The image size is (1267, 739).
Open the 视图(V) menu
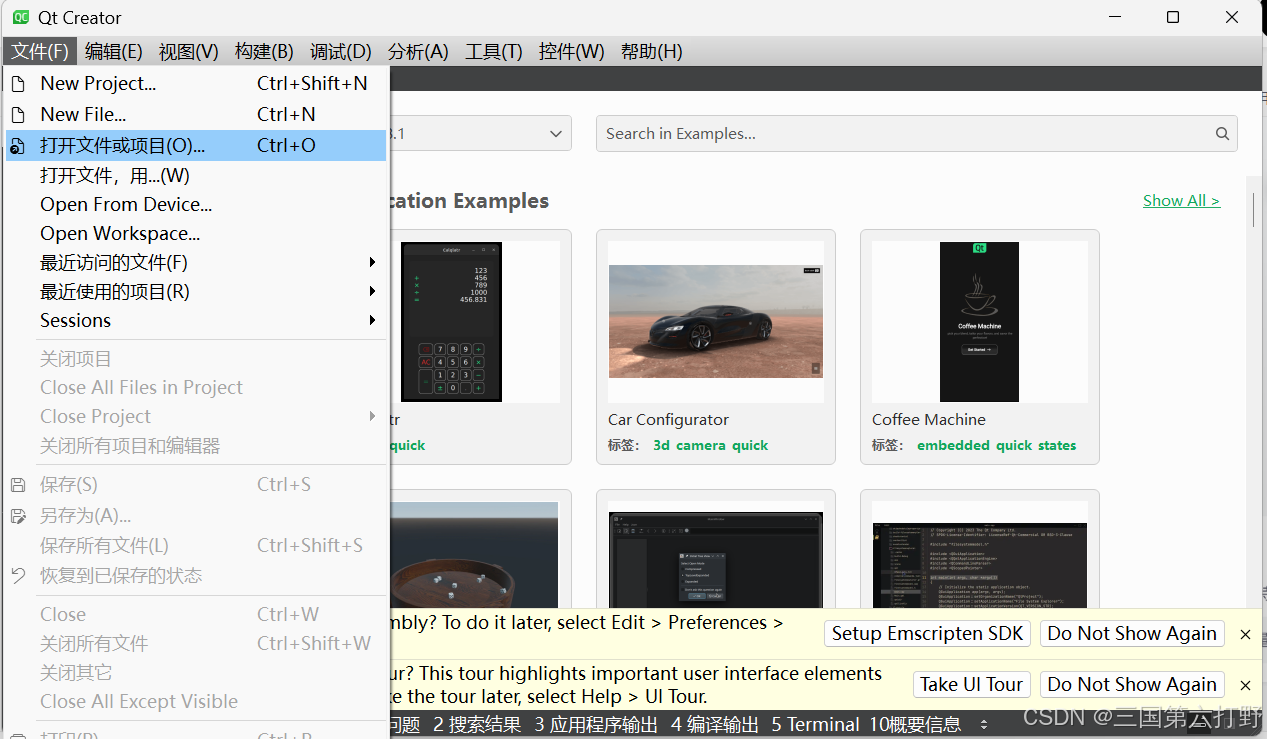click(189, 52)
